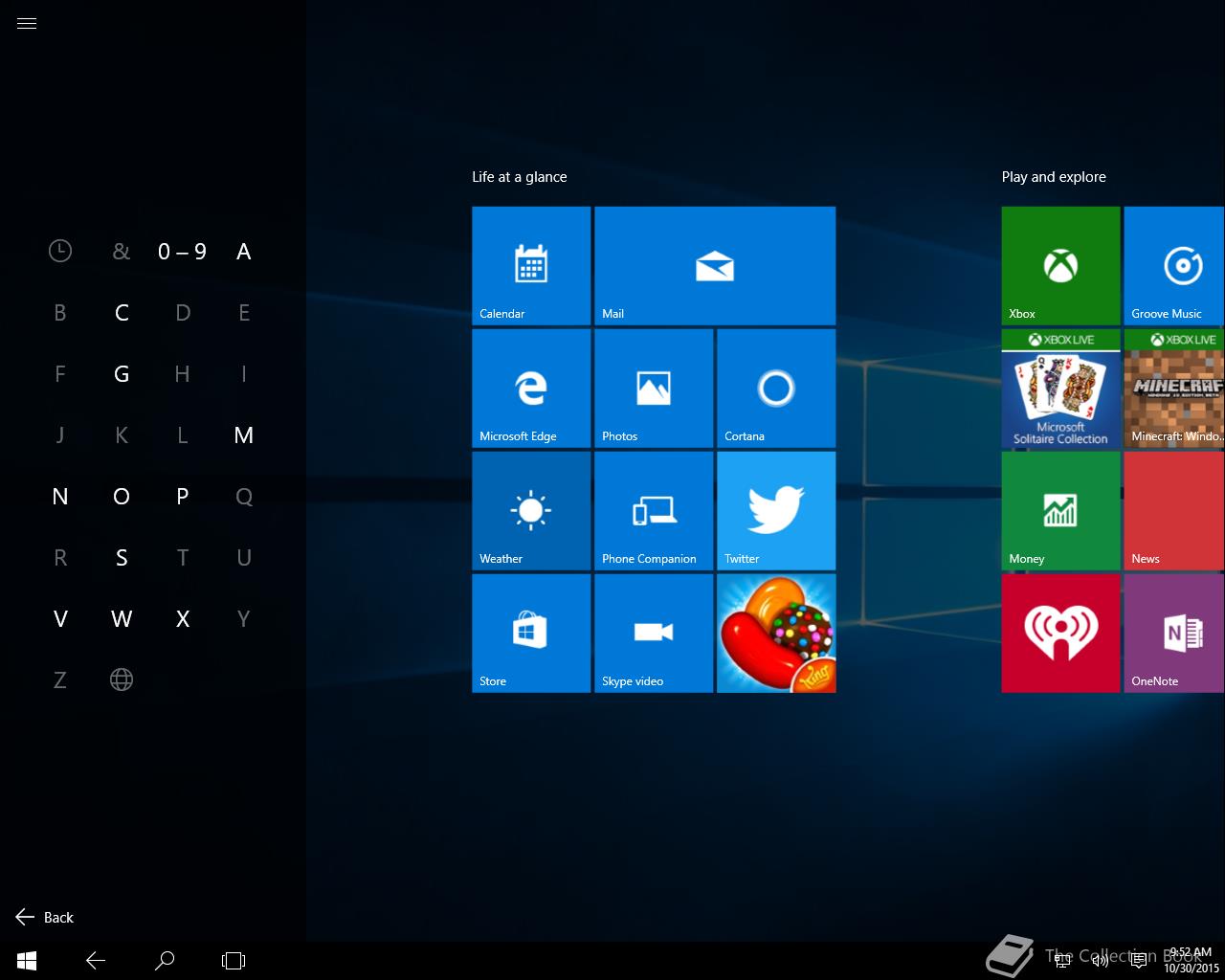Open the taskbar clock showing 9:52 AM
Image resolution: width=1225 pixels, height=980 pixels.
(x=1191, y=961)
